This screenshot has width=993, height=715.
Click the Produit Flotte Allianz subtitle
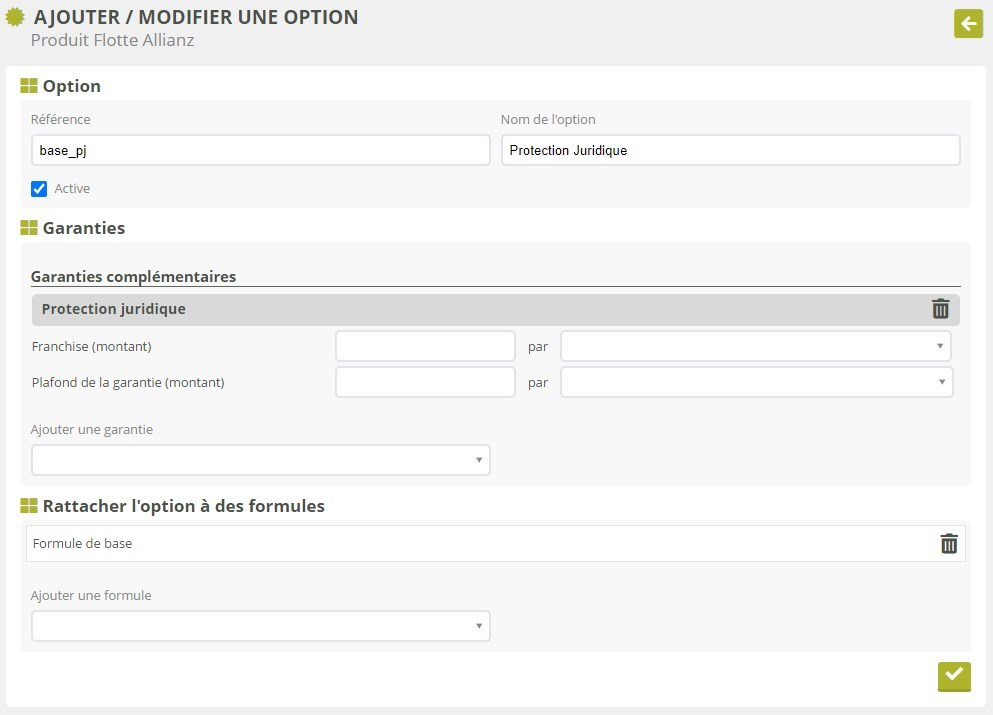(112, 41)
